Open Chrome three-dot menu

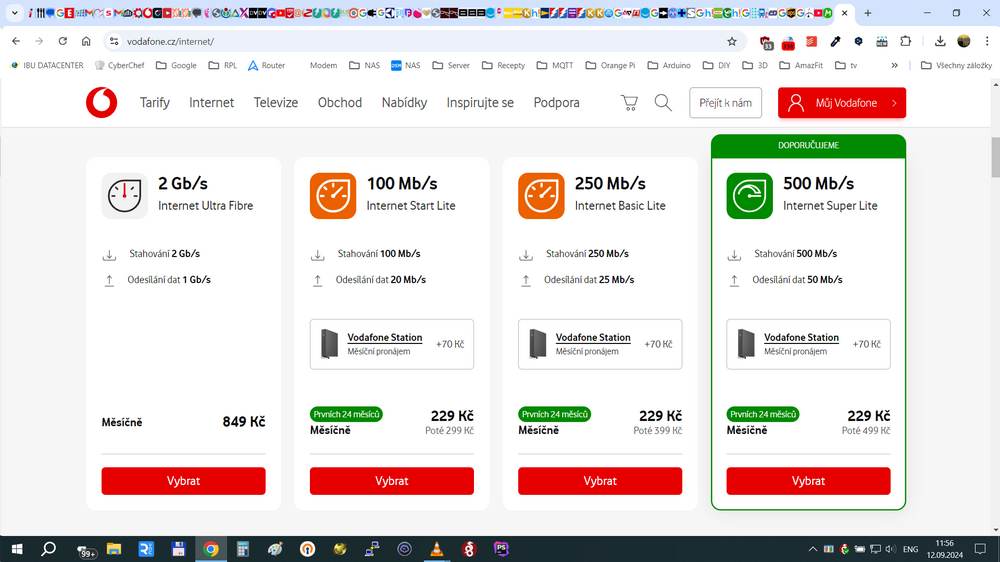pos(987,41)
